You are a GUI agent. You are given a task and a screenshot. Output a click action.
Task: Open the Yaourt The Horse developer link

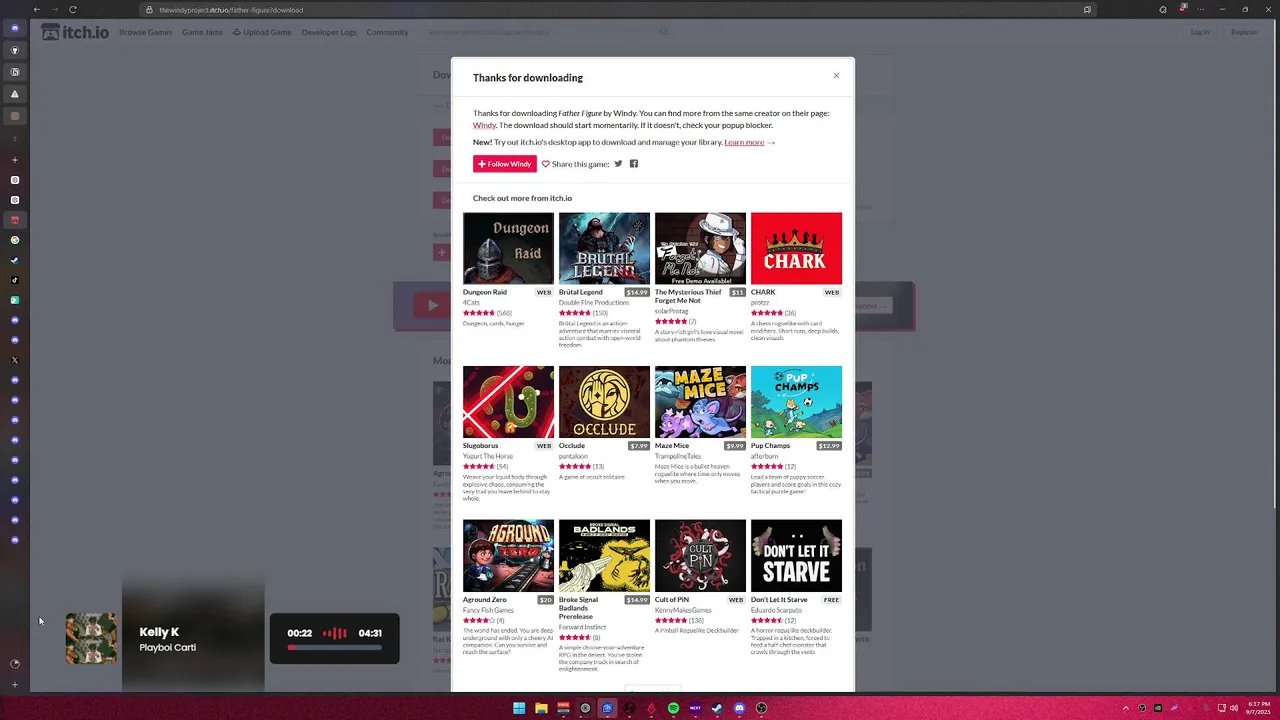pos(488,456)
